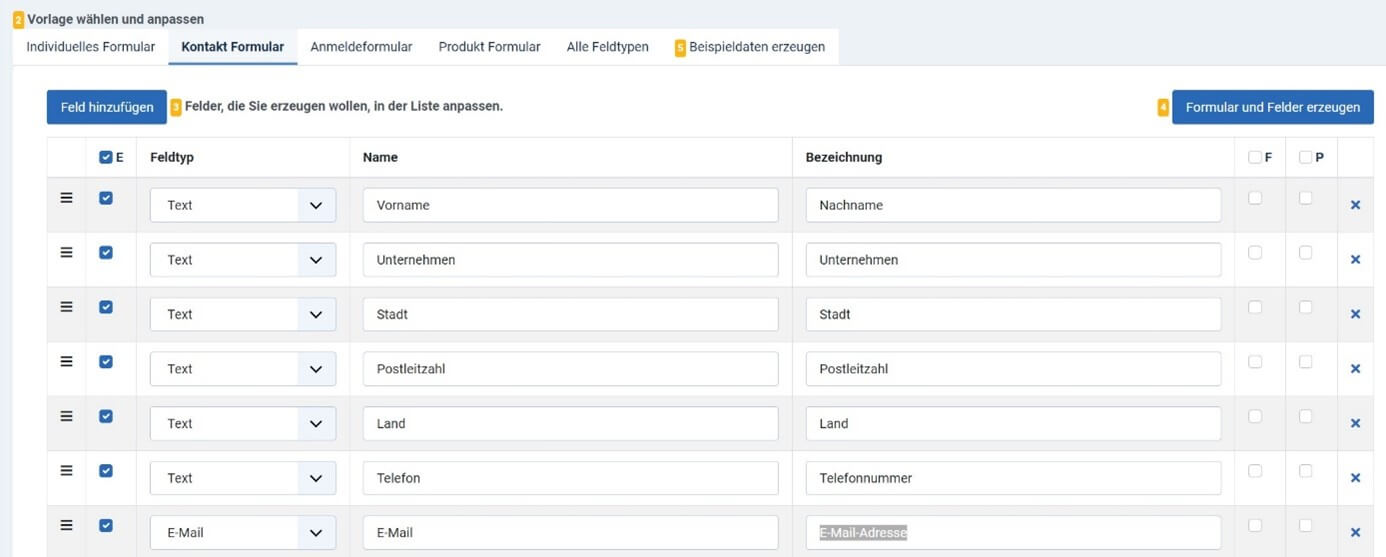This screenshot has width=1386, height=557.
Task: Open the Alle Feldtypen tab
Action: pyautogui.click(x=607, y=47)
